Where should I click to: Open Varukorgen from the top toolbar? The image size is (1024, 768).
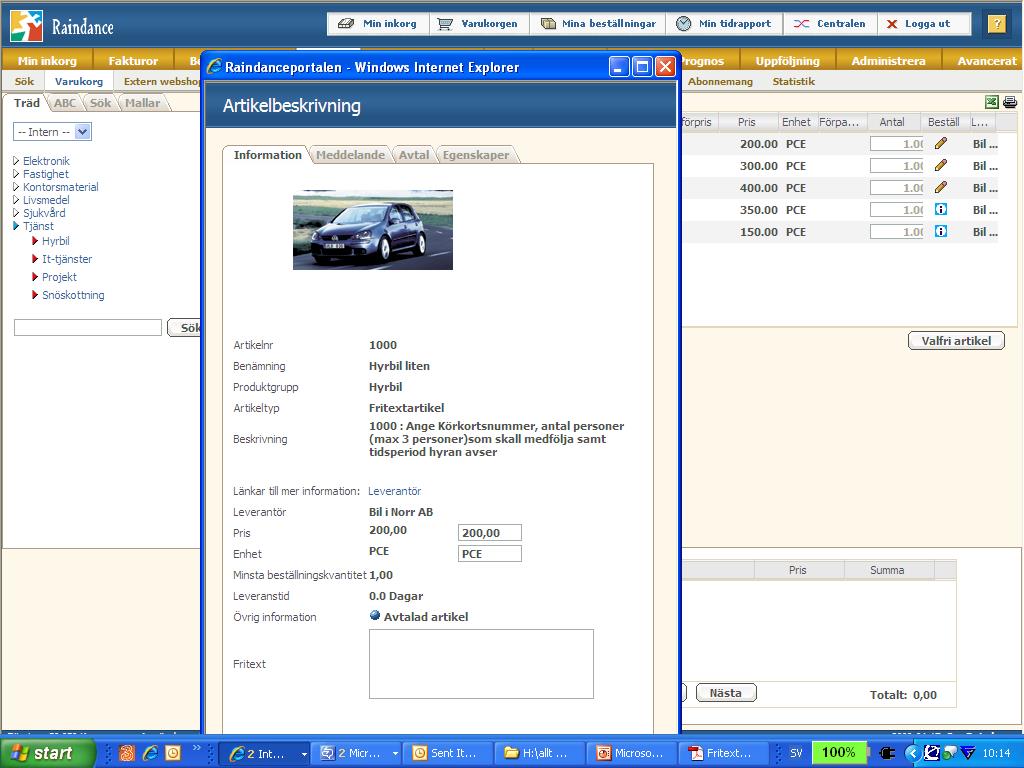(478, 24)
